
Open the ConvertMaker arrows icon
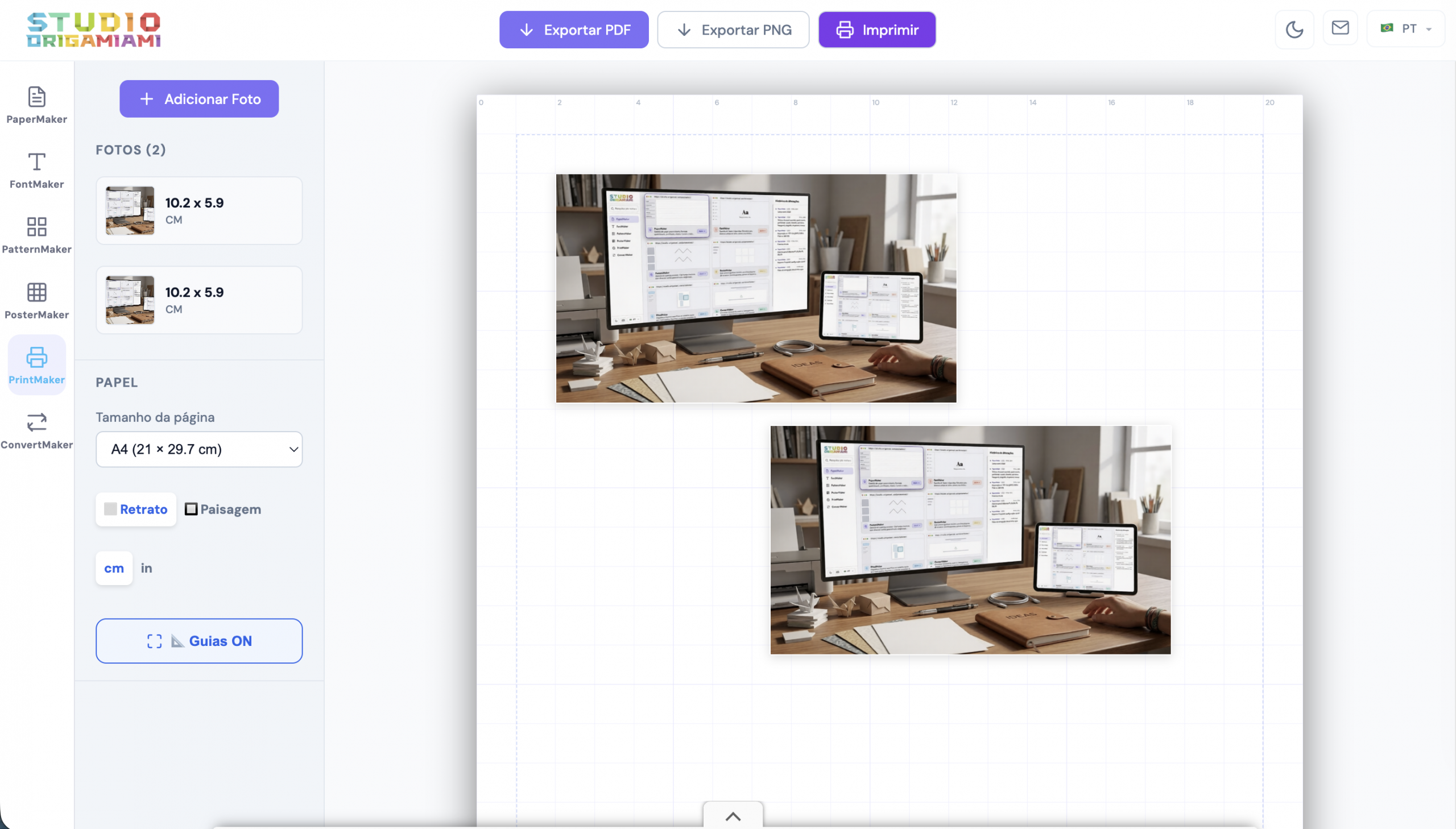coord(36,422)
